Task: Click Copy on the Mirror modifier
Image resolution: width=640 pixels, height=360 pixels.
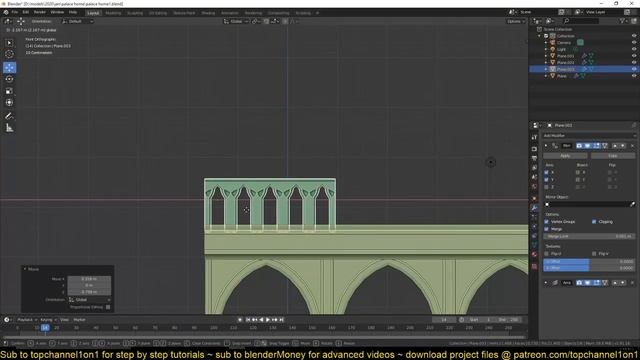Action: 613,156
